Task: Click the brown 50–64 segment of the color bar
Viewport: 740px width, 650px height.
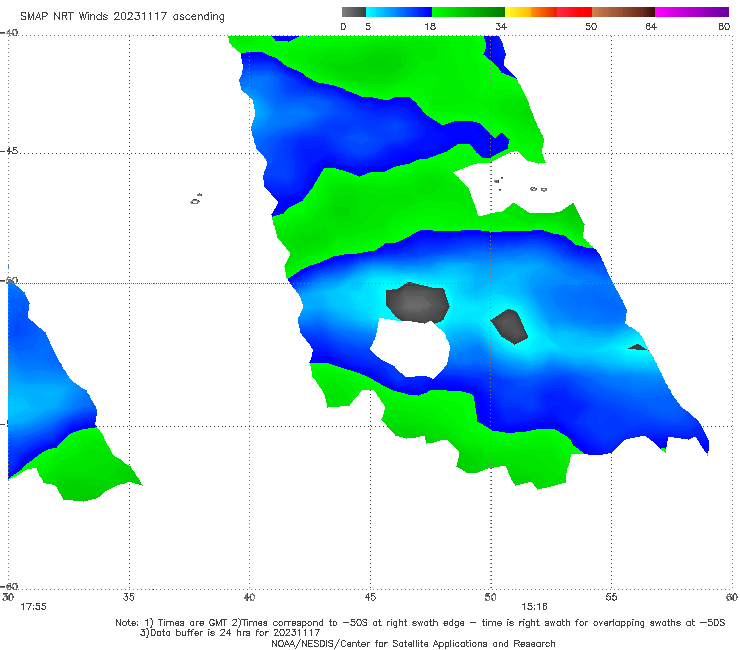Action: (623, 12)
